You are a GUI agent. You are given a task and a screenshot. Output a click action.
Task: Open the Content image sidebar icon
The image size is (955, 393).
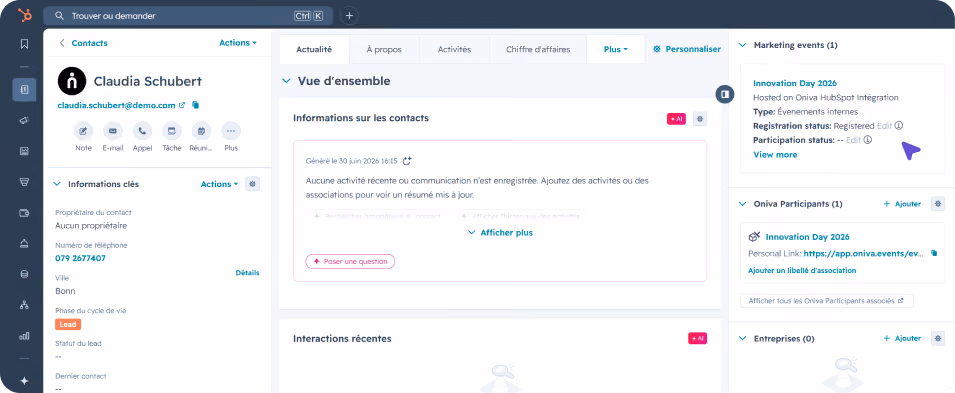pyautogui.click(x=24, y=151)
